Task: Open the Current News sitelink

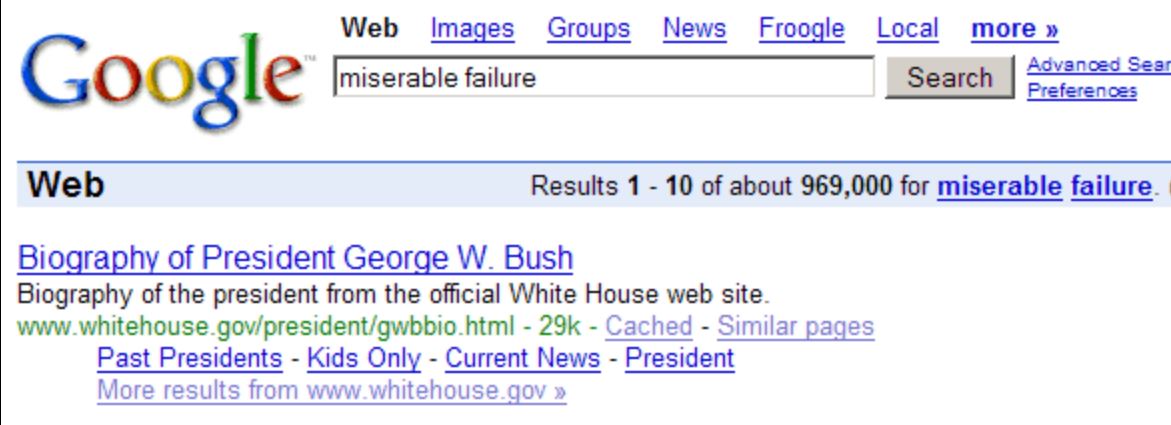Action: (523, 359)
